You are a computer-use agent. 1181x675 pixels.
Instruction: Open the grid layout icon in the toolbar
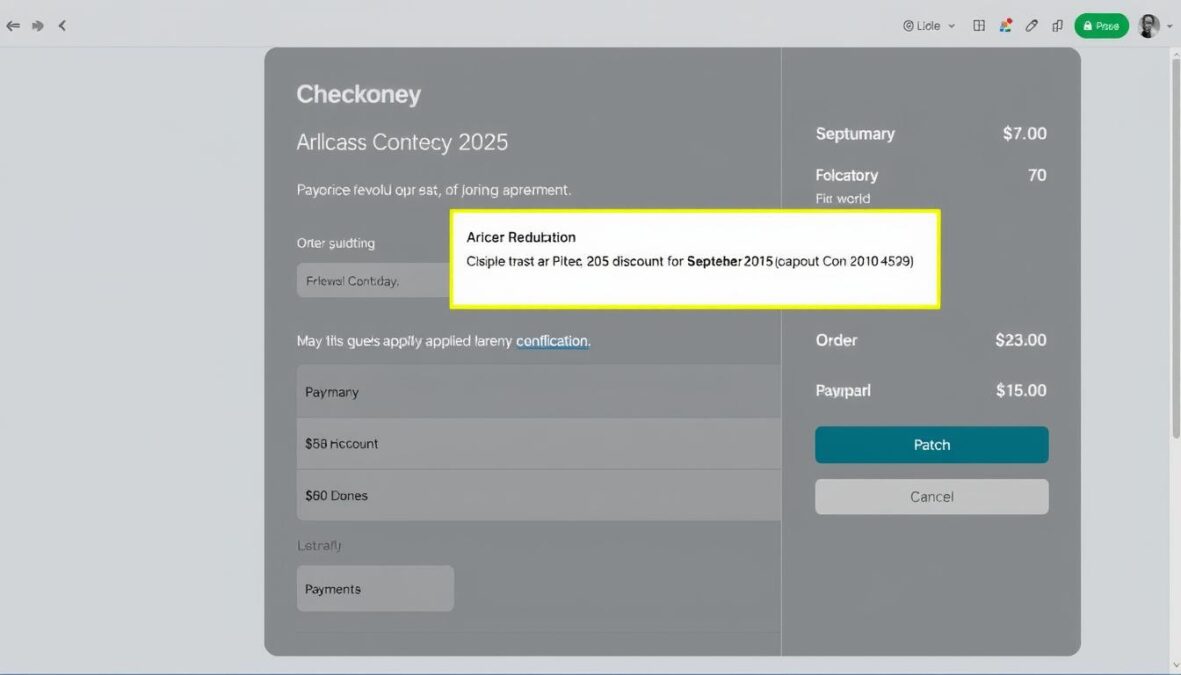[x=979, y=25]
